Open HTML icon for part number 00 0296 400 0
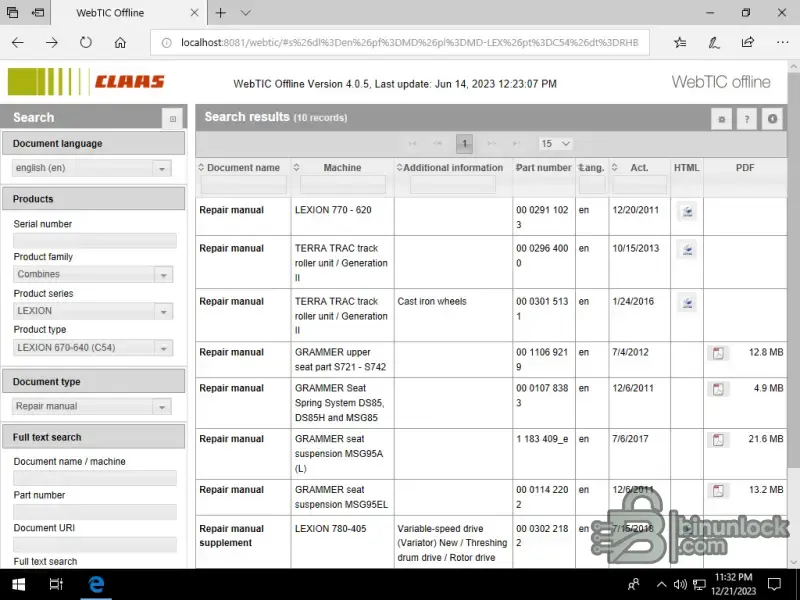Viewport: 800px width, 600px height. click(687, 250)
